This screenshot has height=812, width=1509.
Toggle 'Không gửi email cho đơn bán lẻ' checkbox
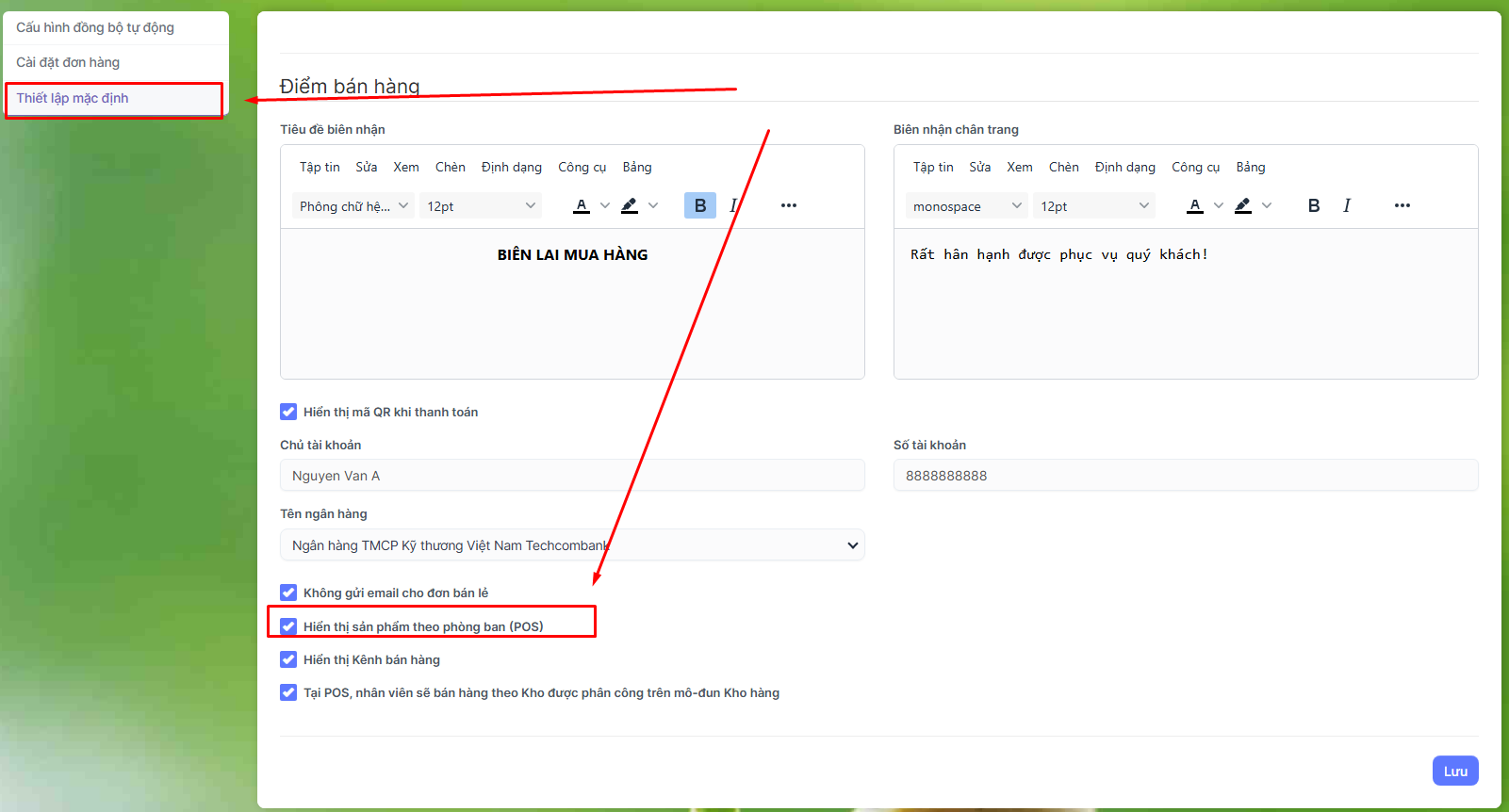pyautogui.click(x=288, y=593)
